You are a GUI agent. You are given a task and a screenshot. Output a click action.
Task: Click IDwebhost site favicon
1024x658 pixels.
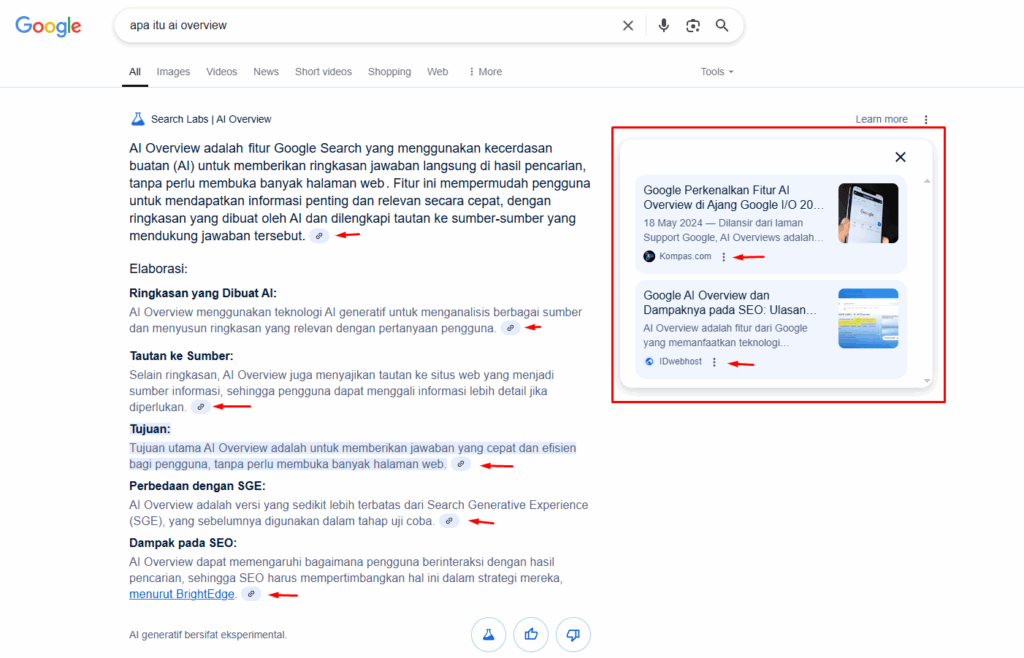[649, 362]
